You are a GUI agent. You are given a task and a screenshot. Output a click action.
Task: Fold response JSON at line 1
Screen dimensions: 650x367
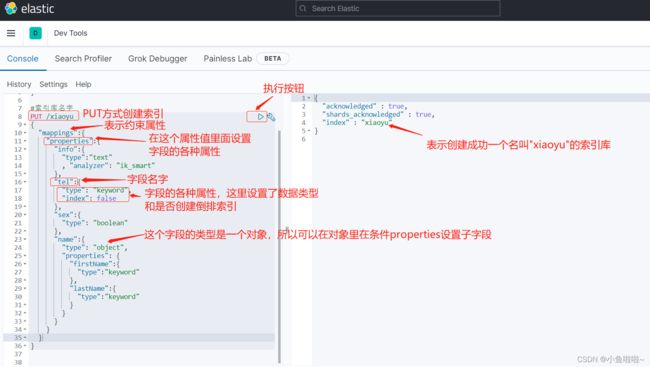(x=309, y=98)
